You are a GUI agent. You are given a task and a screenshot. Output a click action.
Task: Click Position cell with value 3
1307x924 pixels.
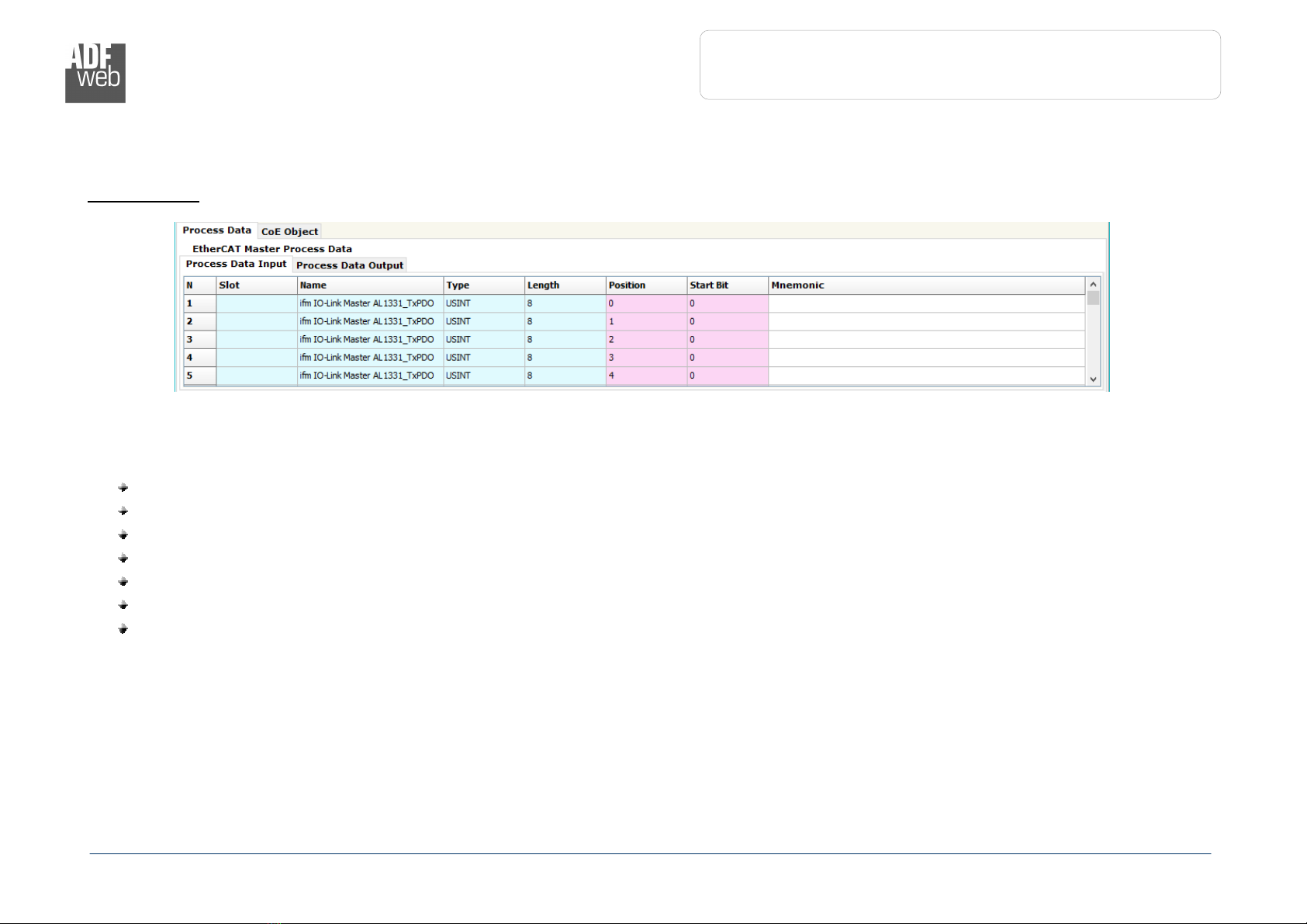[646, 358]
